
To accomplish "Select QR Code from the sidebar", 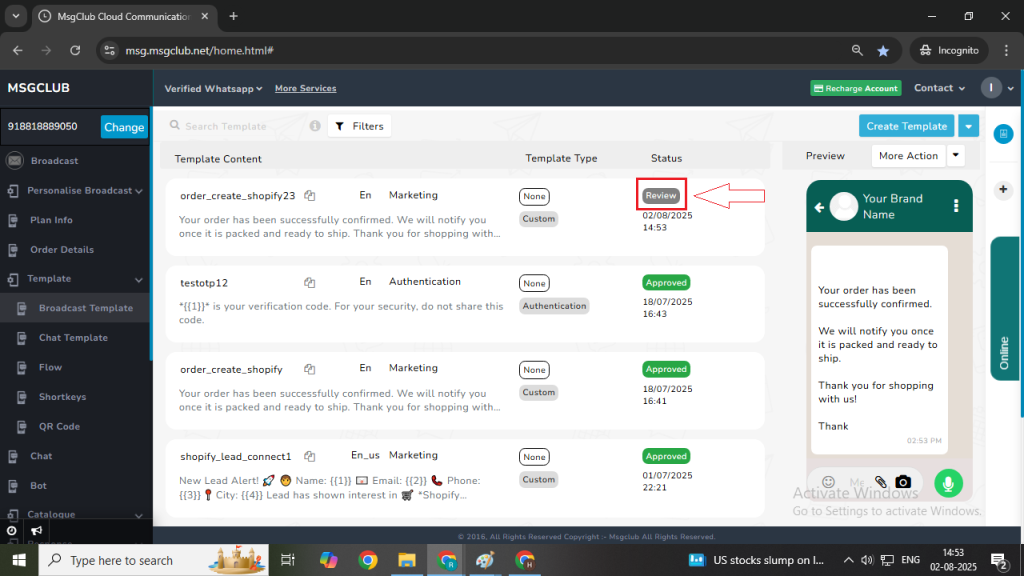I will 59,426.
